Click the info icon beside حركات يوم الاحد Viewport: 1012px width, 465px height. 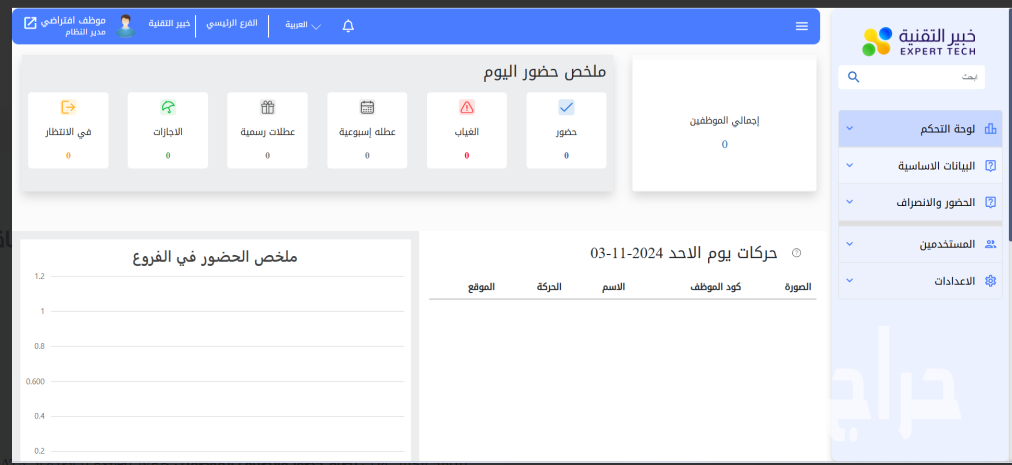click(796, 253)
